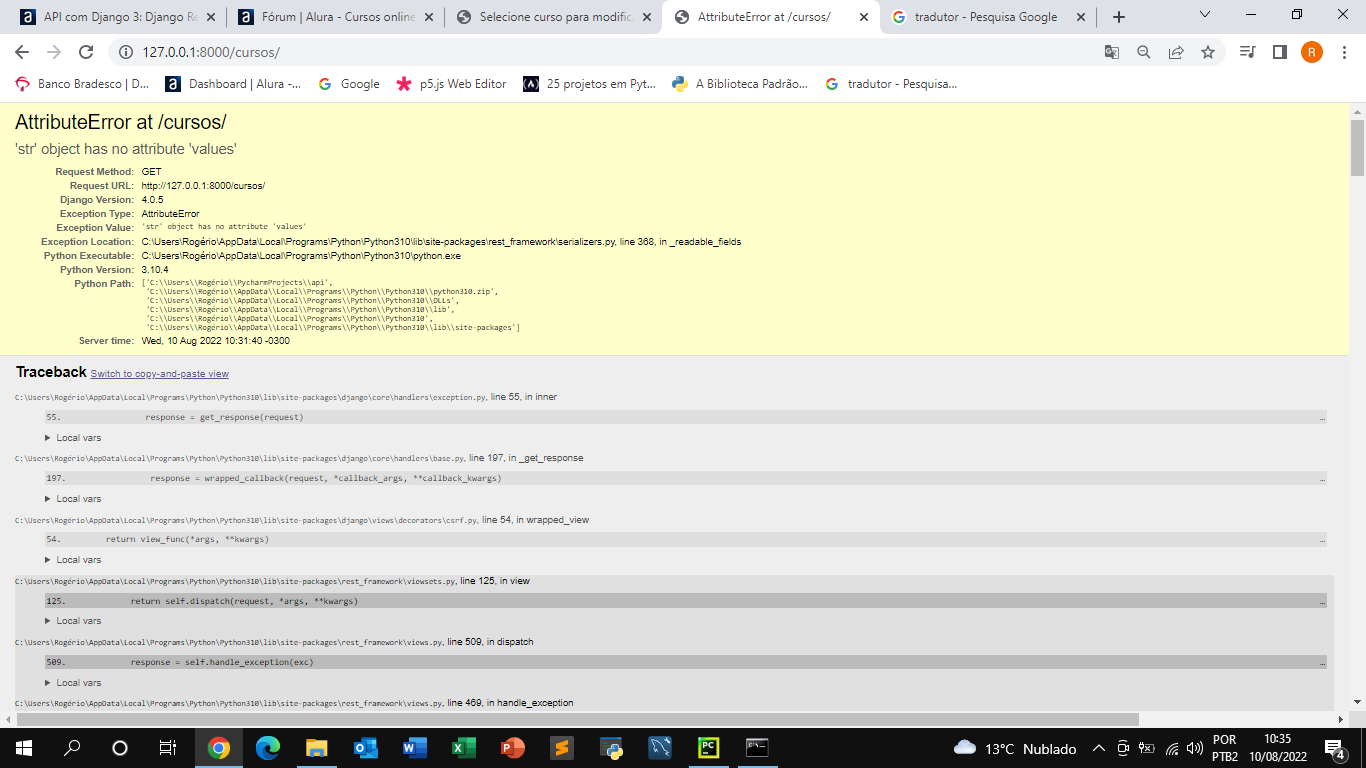Open the volume control in system tray

pyautogui.click(x=1194, y=748)
